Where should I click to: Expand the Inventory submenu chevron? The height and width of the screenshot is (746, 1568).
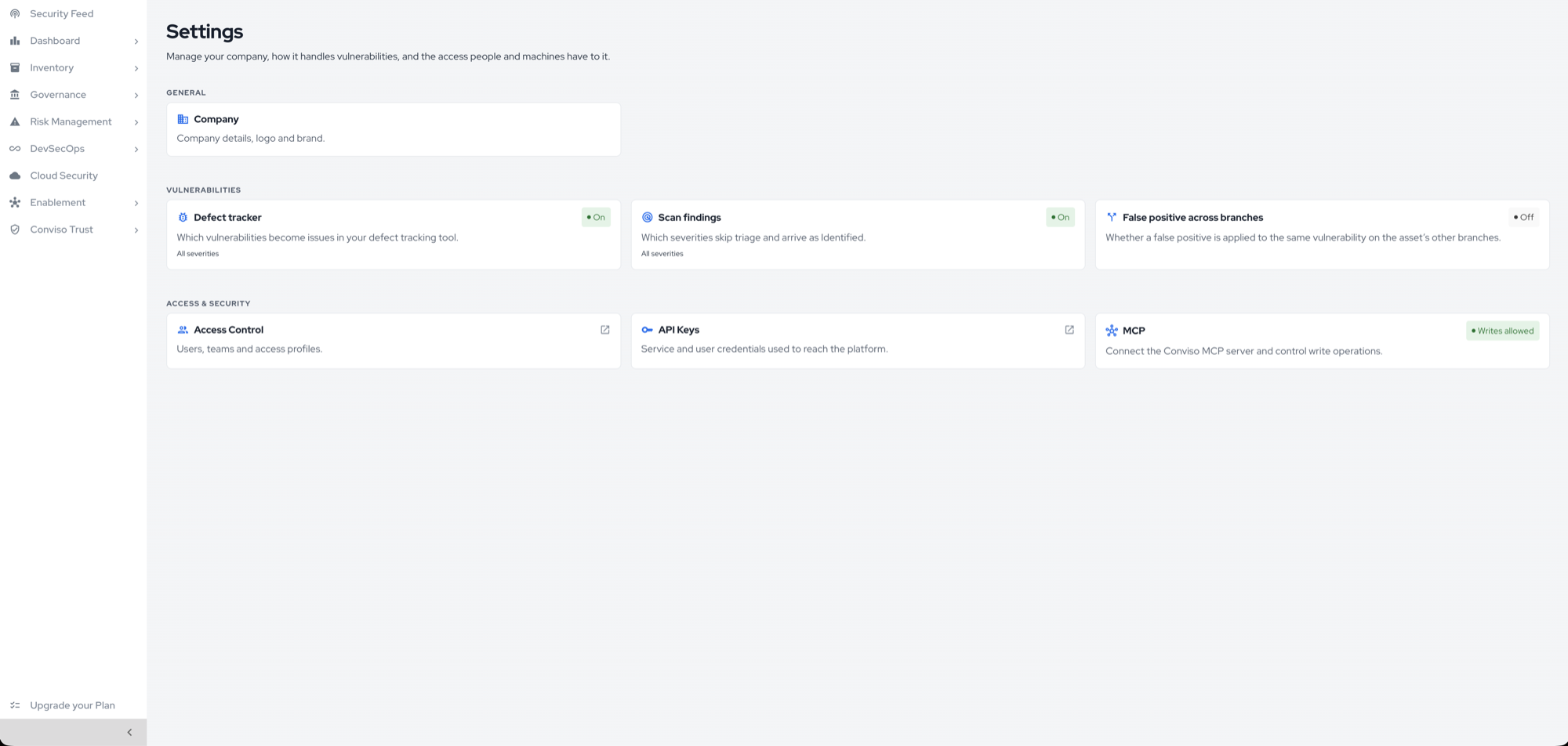coord(136,68)
